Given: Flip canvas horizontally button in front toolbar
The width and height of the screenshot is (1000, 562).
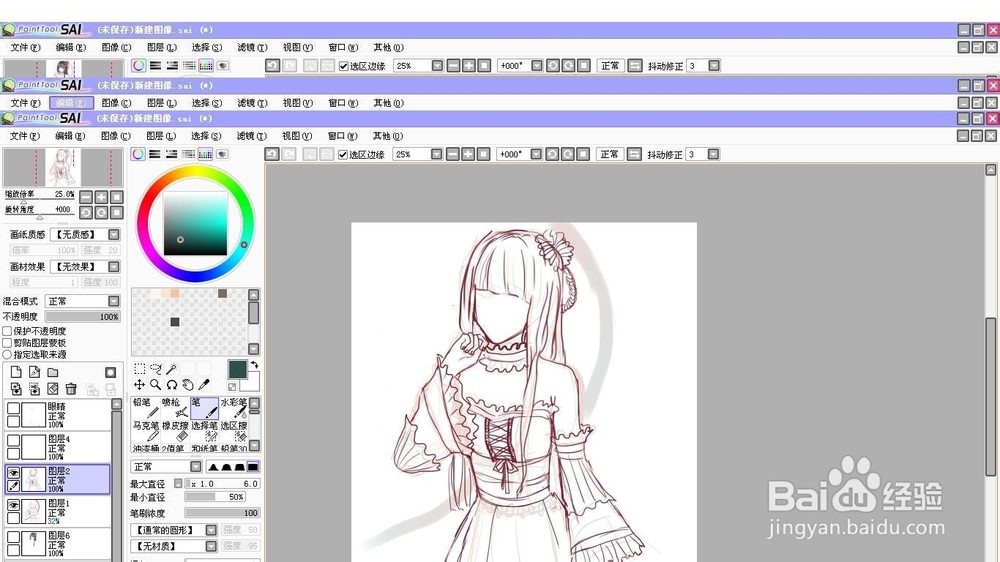Looking at the screenshot, I should coord(634,154).
